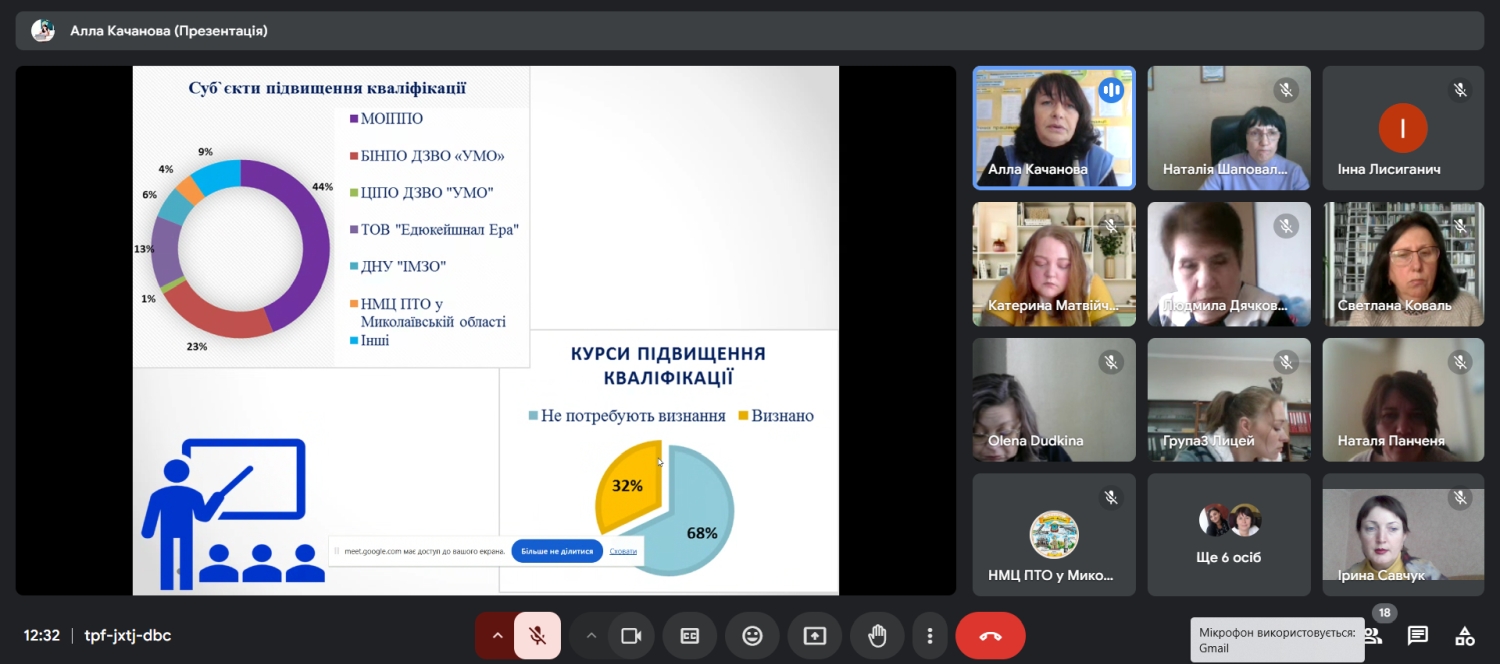Click speaking indicator on Алла Качанова tile
This screenshot has width=1500, height=664.
tap(1111, 91)
